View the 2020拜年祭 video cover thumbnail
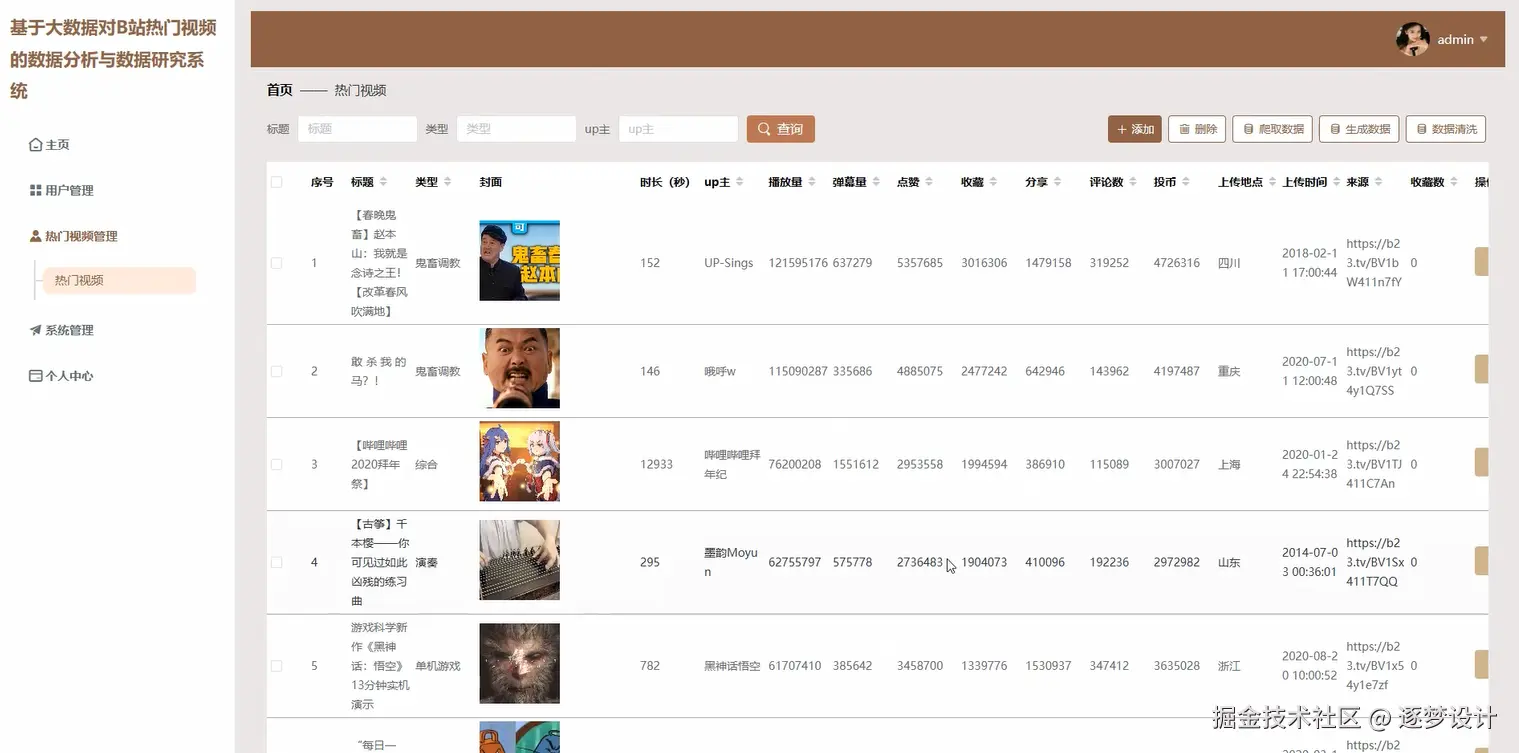 (520, 461)
